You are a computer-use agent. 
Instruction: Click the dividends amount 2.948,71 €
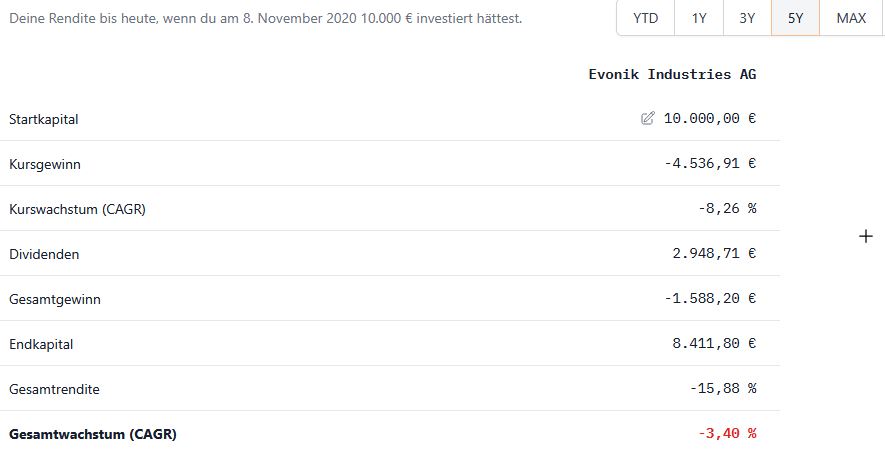(714, 253)
